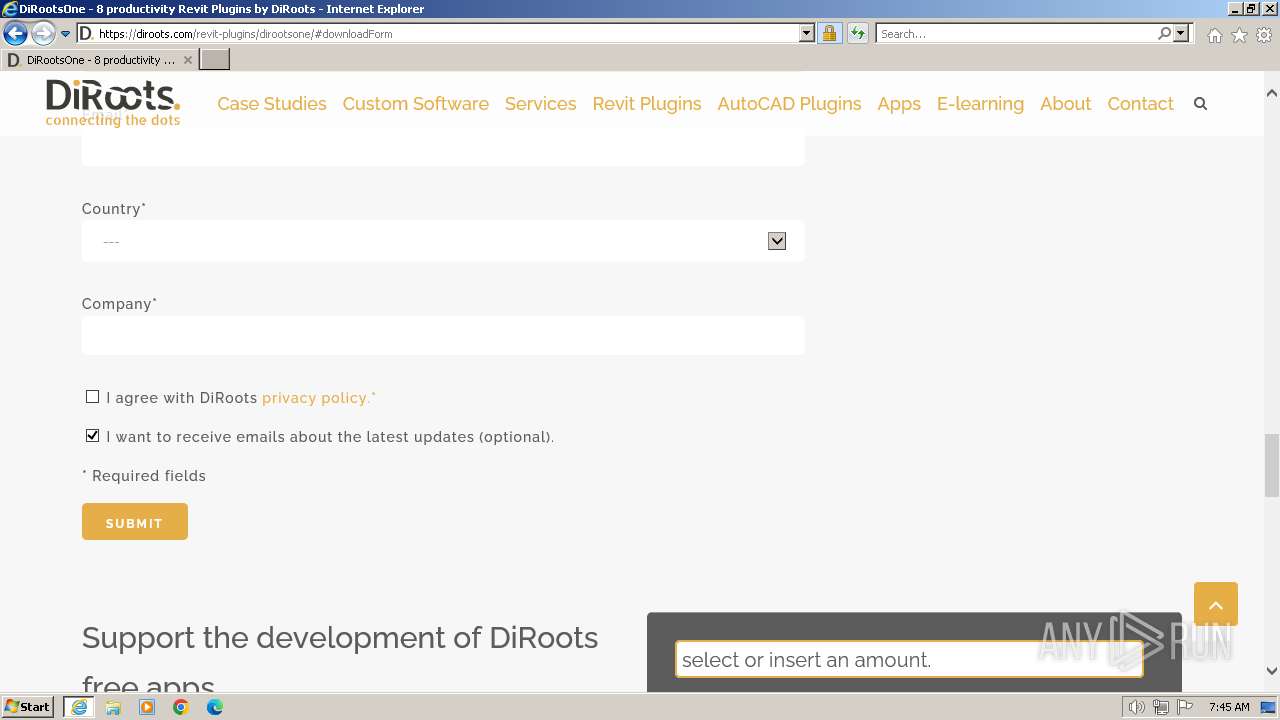This screenshot has height=720, width=1280.
Task: Click the site search magnifier icon
Action: (1200, 104)
